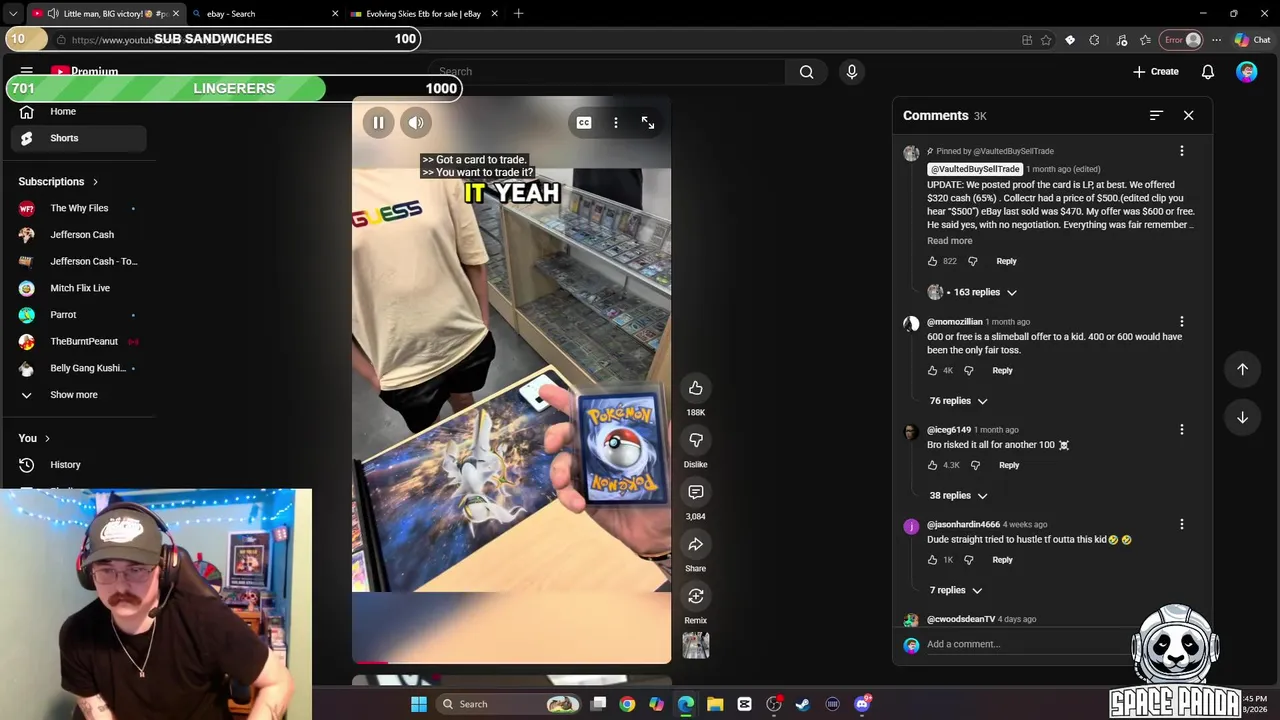Open options menu for the pinned comment
This screenshot has width=1280, height=720.
1181,151
